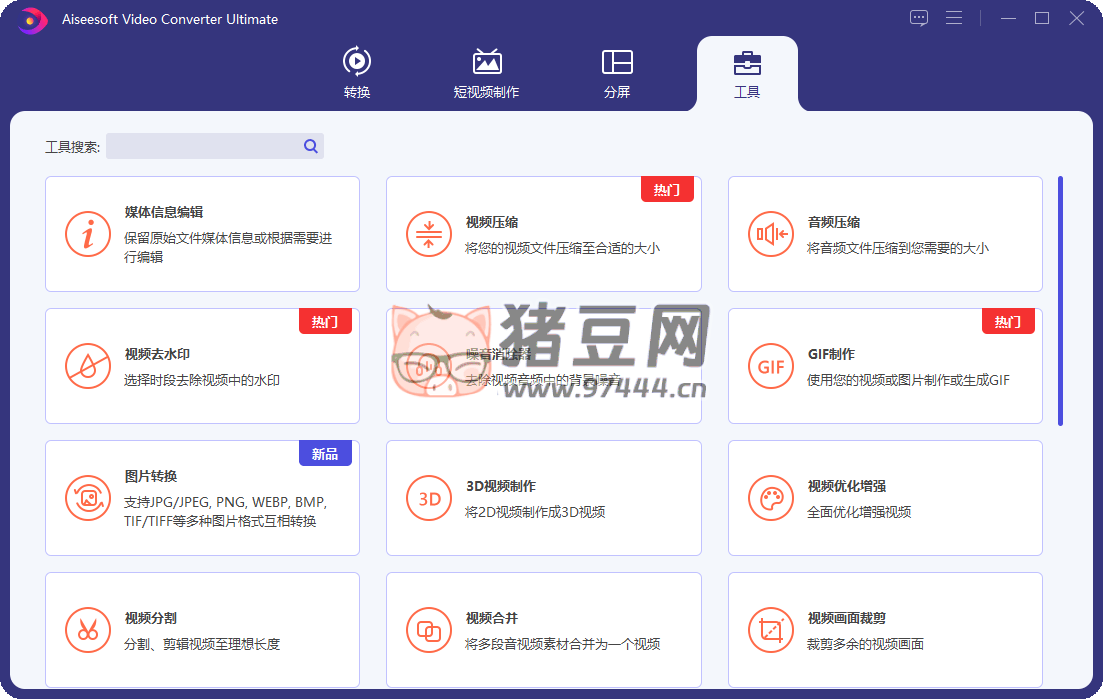The height and width of the screenshot is (699, 1103).
Task: Select the 音频压缩 speaker icon
Action: coord(771,235)
